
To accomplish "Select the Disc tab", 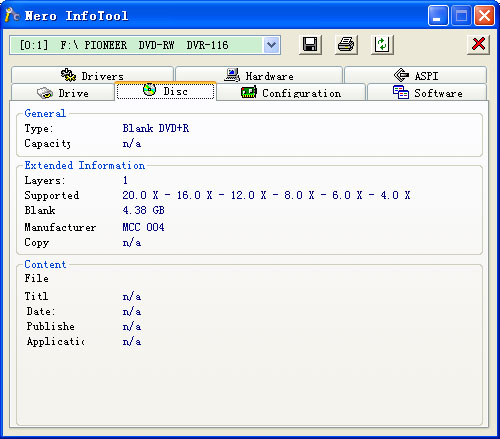I will pos(166,91).
